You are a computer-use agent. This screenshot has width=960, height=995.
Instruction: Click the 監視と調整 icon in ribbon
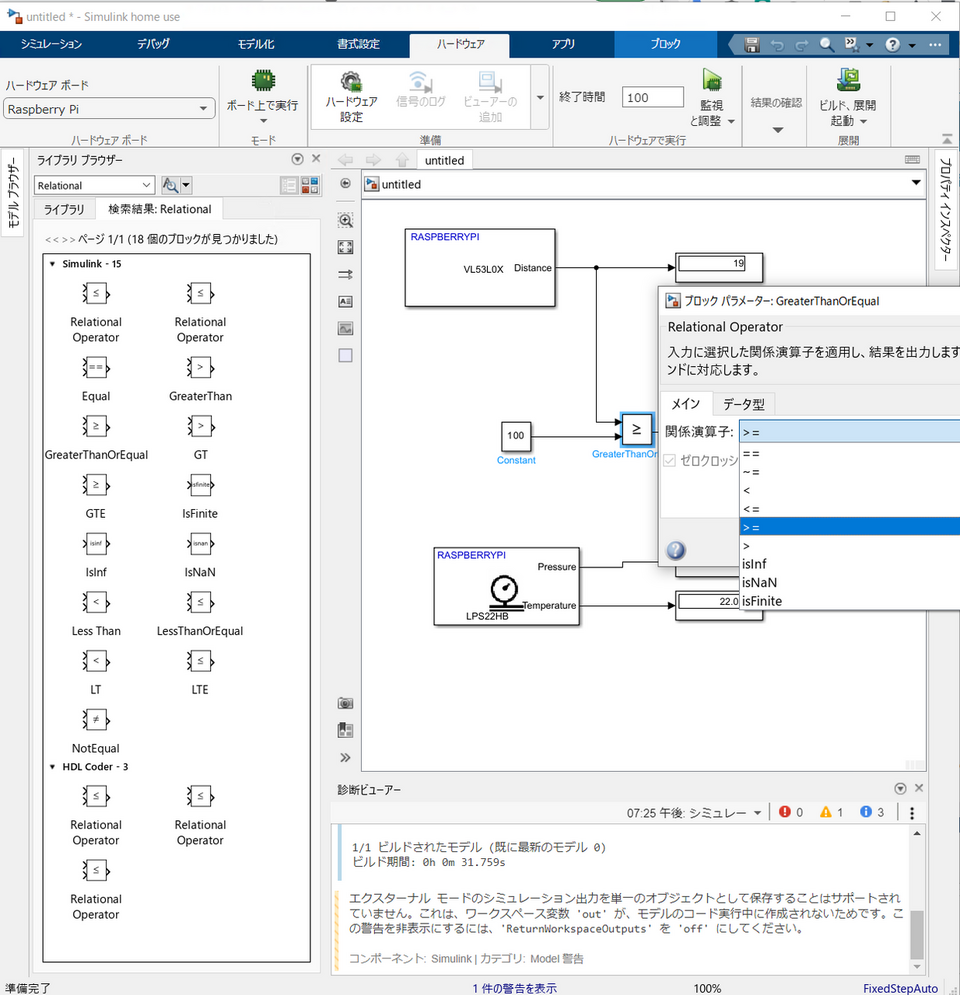tap(712, 81)
